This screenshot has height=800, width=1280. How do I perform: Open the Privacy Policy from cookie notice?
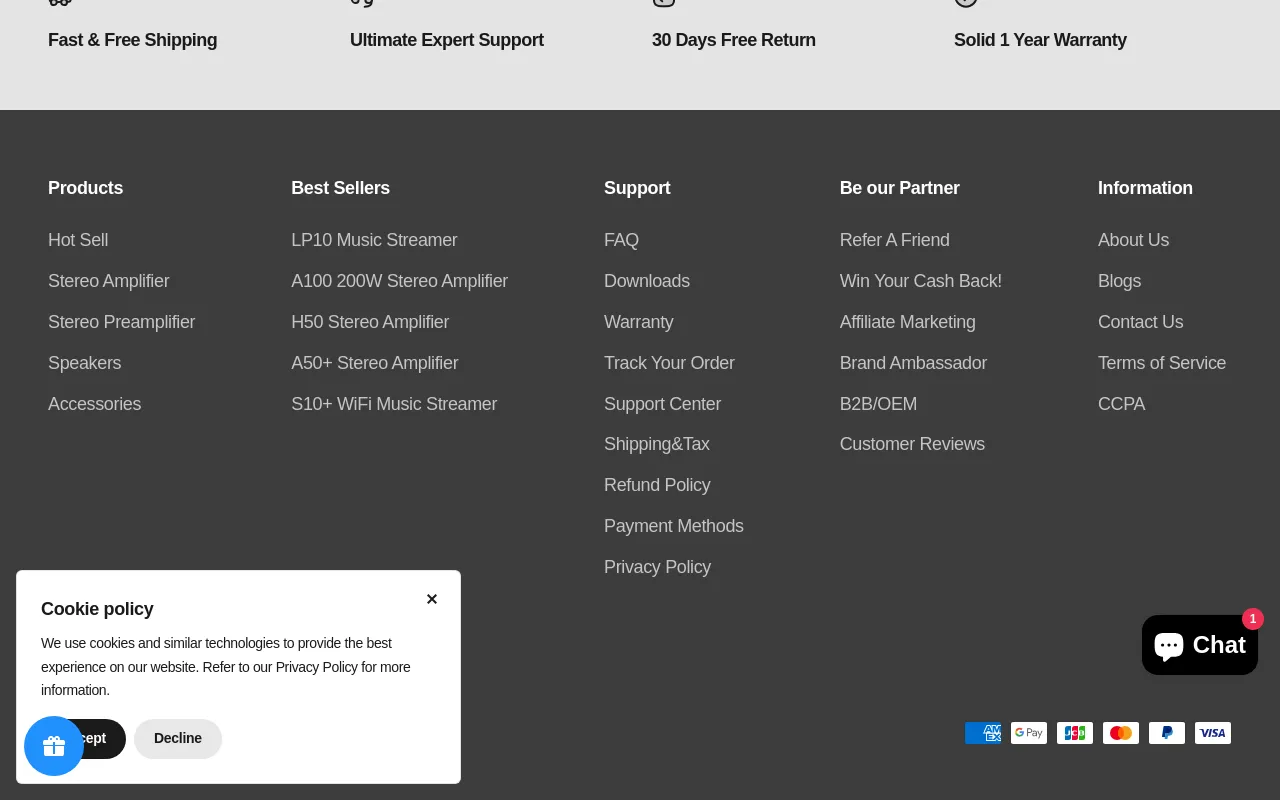(x=316, y=667)
